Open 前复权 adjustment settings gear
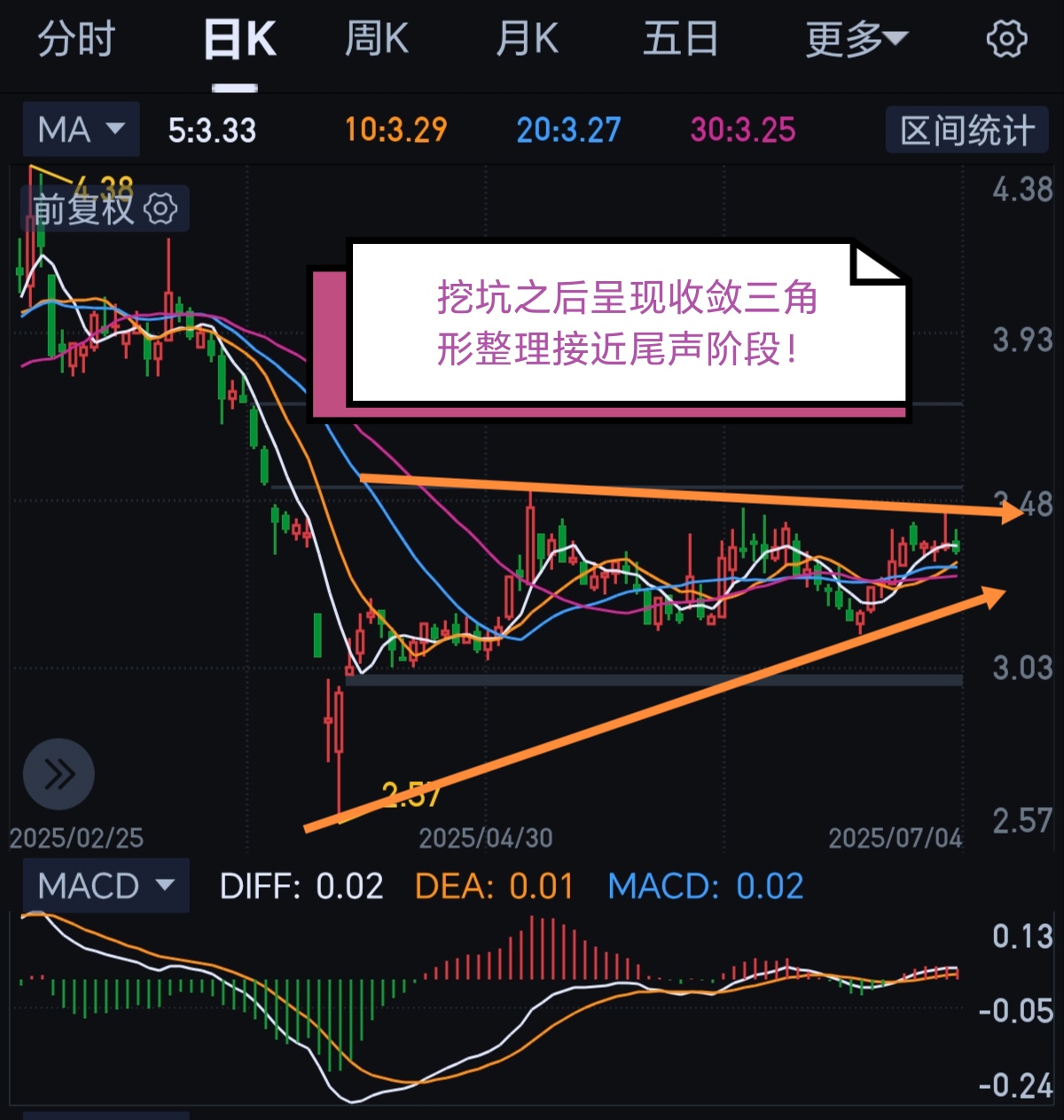The height and width of the screenshot is (1120, 1064). 161,209
